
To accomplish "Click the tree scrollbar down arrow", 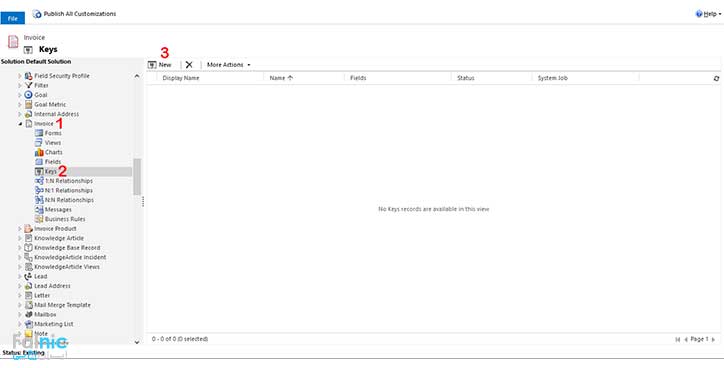I will [x=137, y=342].
